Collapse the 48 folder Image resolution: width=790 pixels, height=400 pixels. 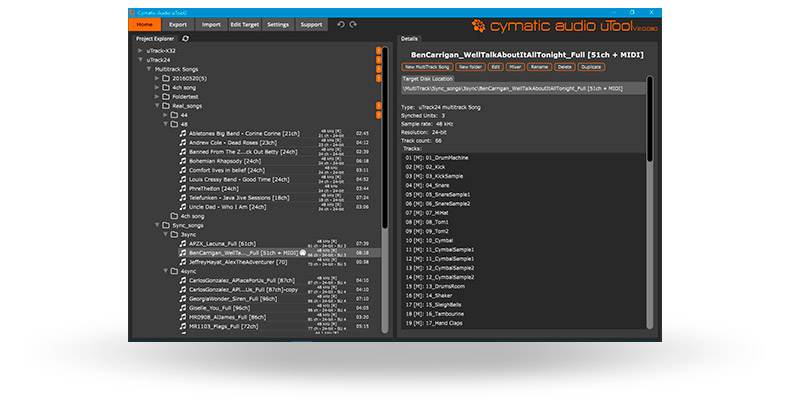pos(165,124)
